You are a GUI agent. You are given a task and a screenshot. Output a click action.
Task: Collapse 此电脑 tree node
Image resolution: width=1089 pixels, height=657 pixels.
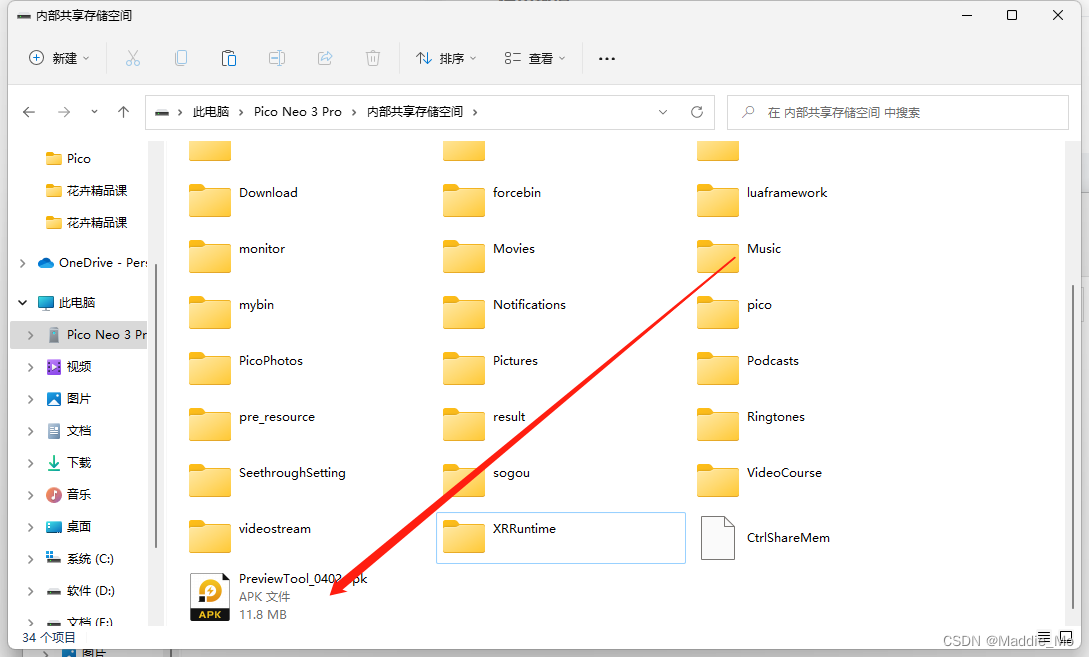22,302
